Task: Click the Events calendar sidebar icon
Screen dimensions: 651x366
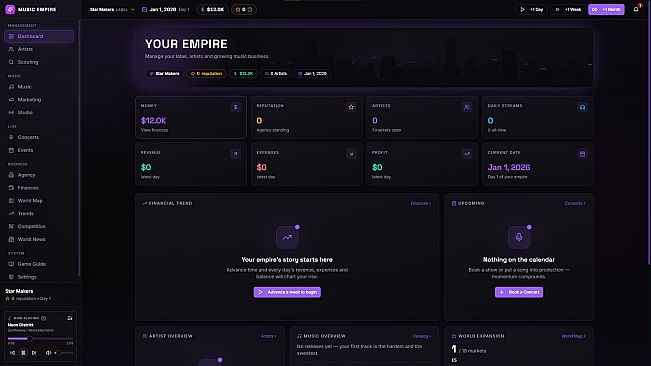Action: coord(11,150)
